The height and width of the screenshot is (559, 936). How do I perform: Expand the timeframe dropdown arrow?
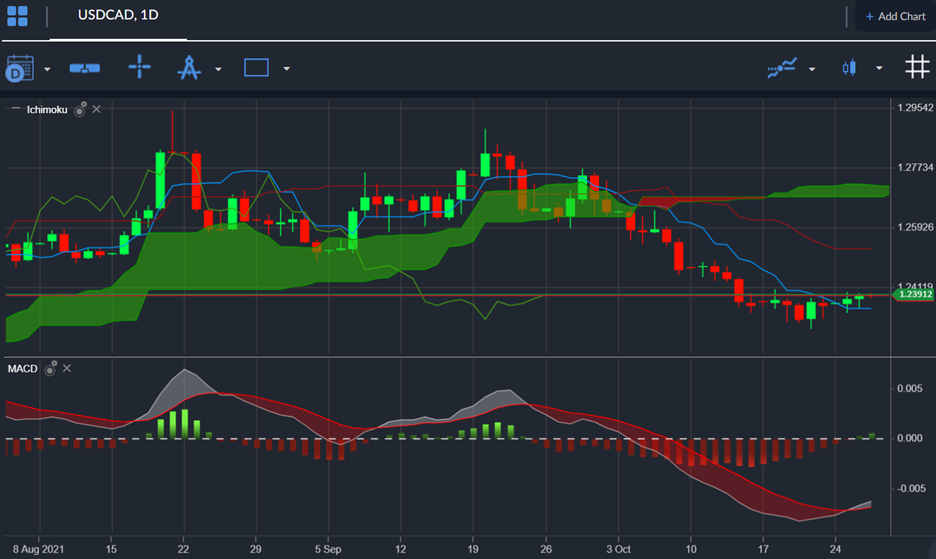[x=47, y=69]
